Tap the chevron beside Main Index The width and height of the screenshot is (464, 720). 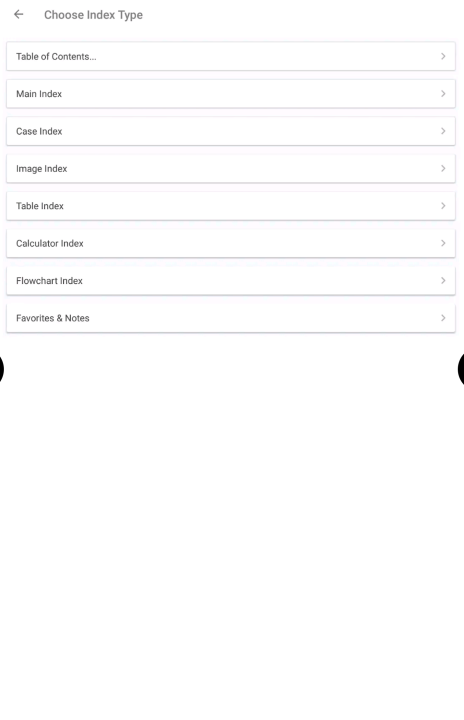point(443,94)
